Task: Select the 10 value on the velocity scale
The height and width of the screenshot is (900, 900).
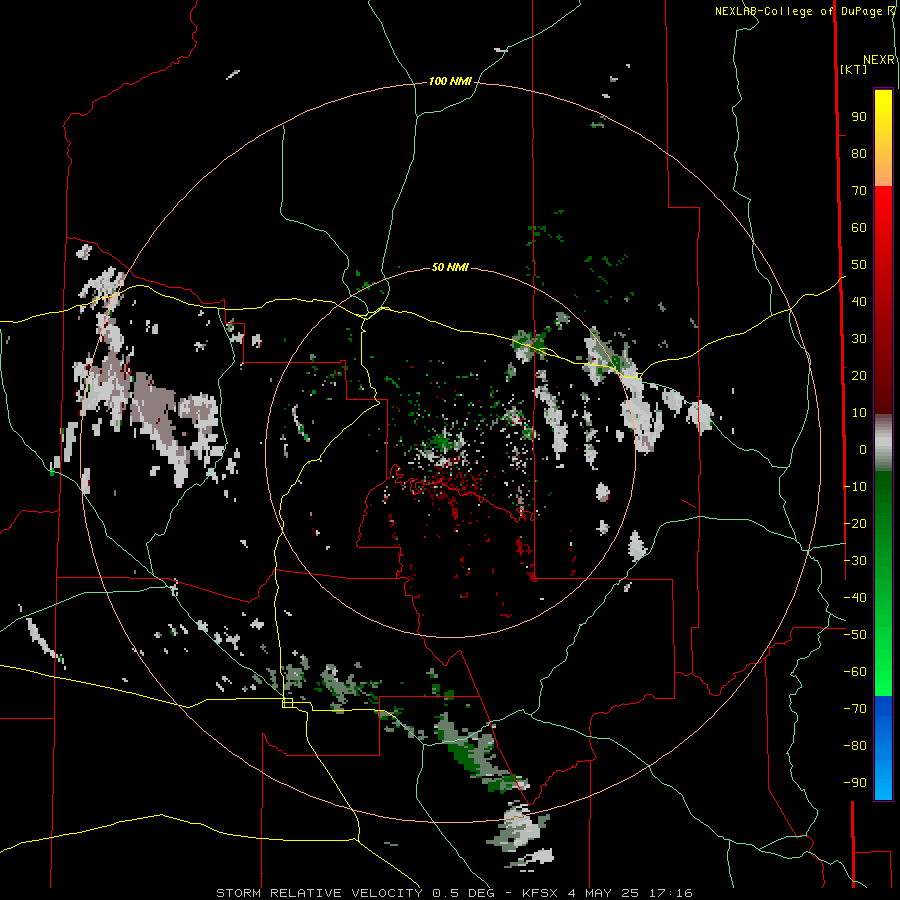Action: 859,413
